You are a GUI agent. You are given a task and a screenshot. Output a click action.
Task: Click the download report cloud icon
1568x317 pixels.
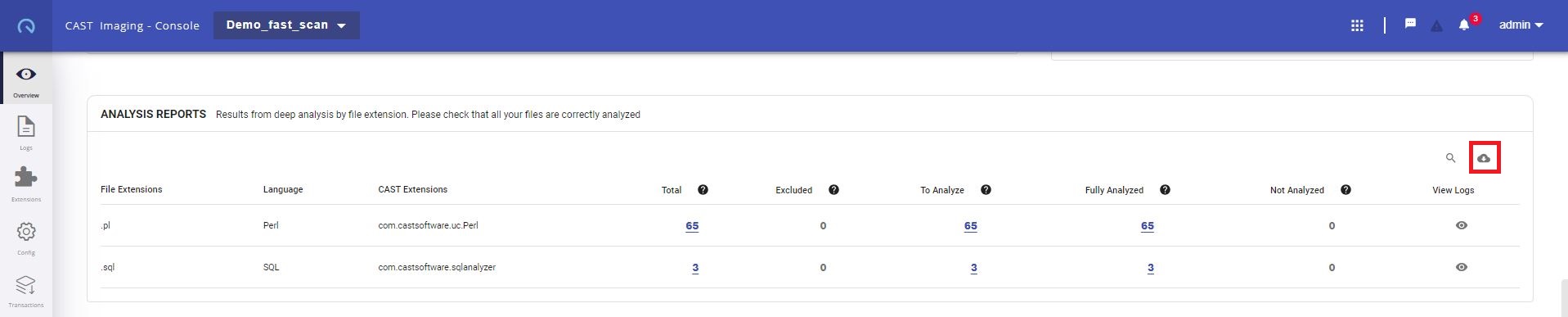coord(1484,157)
